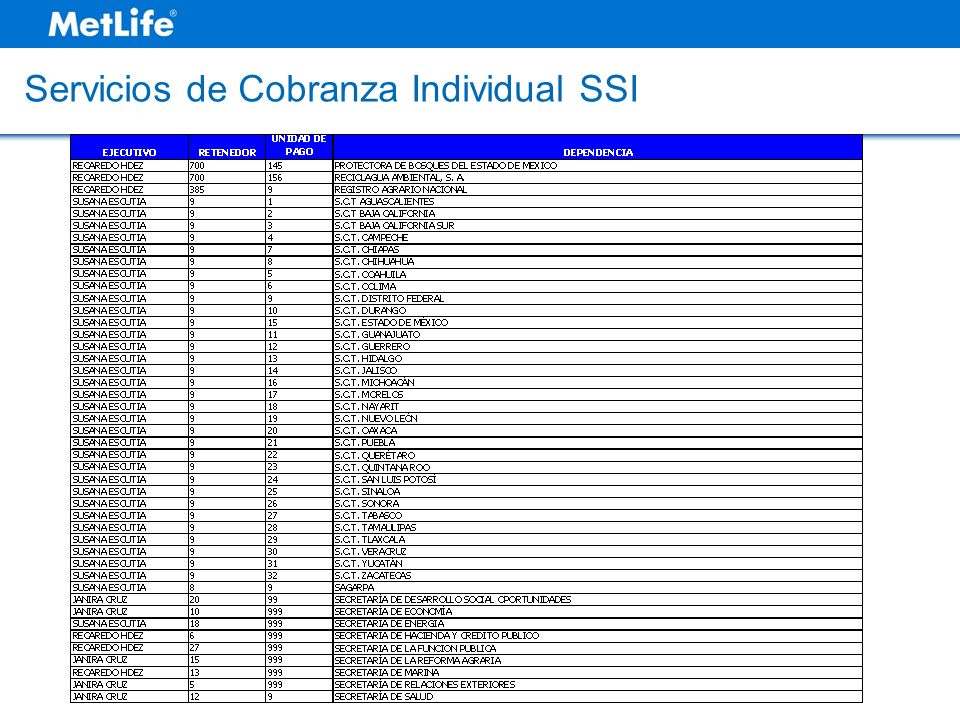Select S.C.T. COAHUILA cell
This screenshot has width=960, height=720.
coord(598,274)
